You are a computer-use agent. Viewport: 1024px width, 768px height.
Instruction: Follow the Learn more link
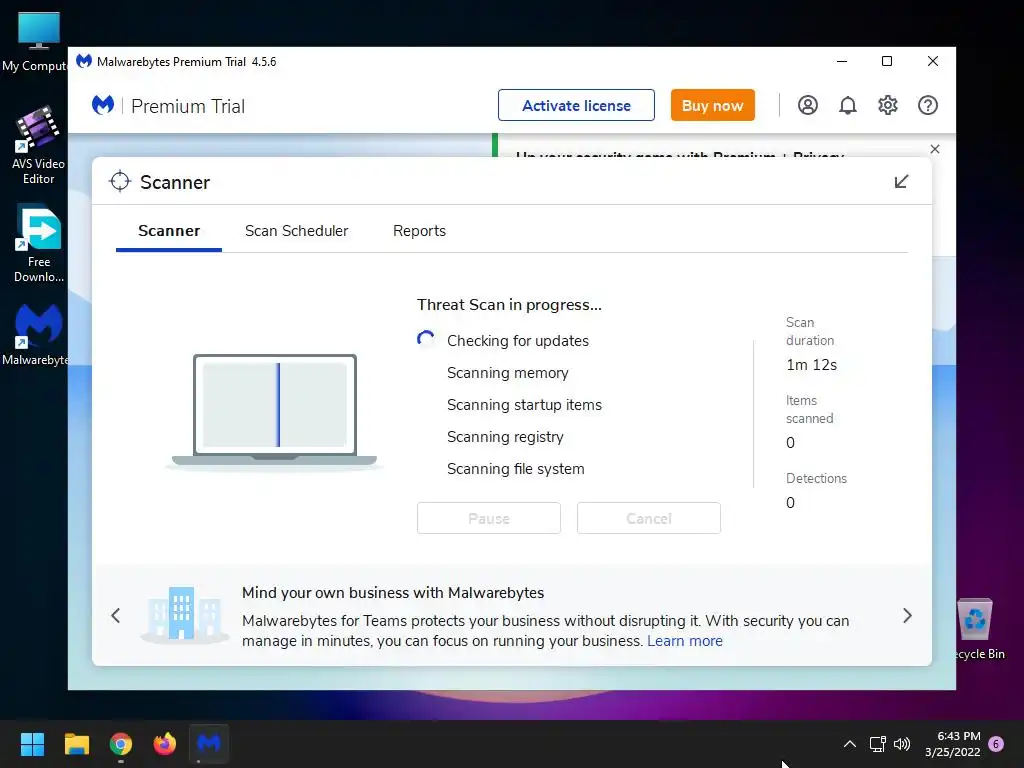pos(685,641)
